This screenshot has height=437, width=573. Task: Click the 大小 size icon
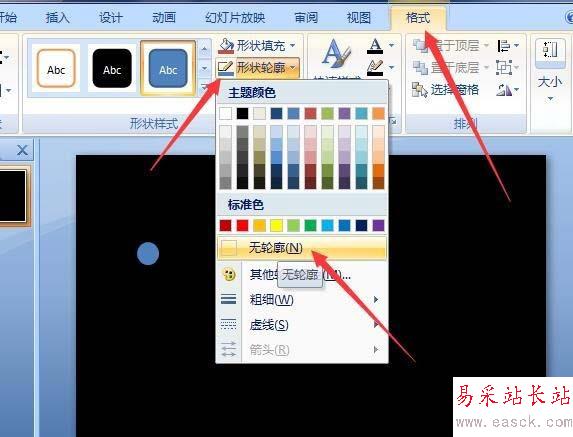tap(550, 50)
